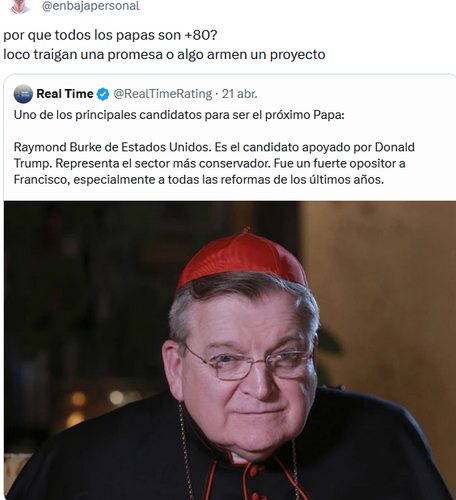
Task: Click the blank line inside quoted tweet card
Action: [x=230, y=131]
